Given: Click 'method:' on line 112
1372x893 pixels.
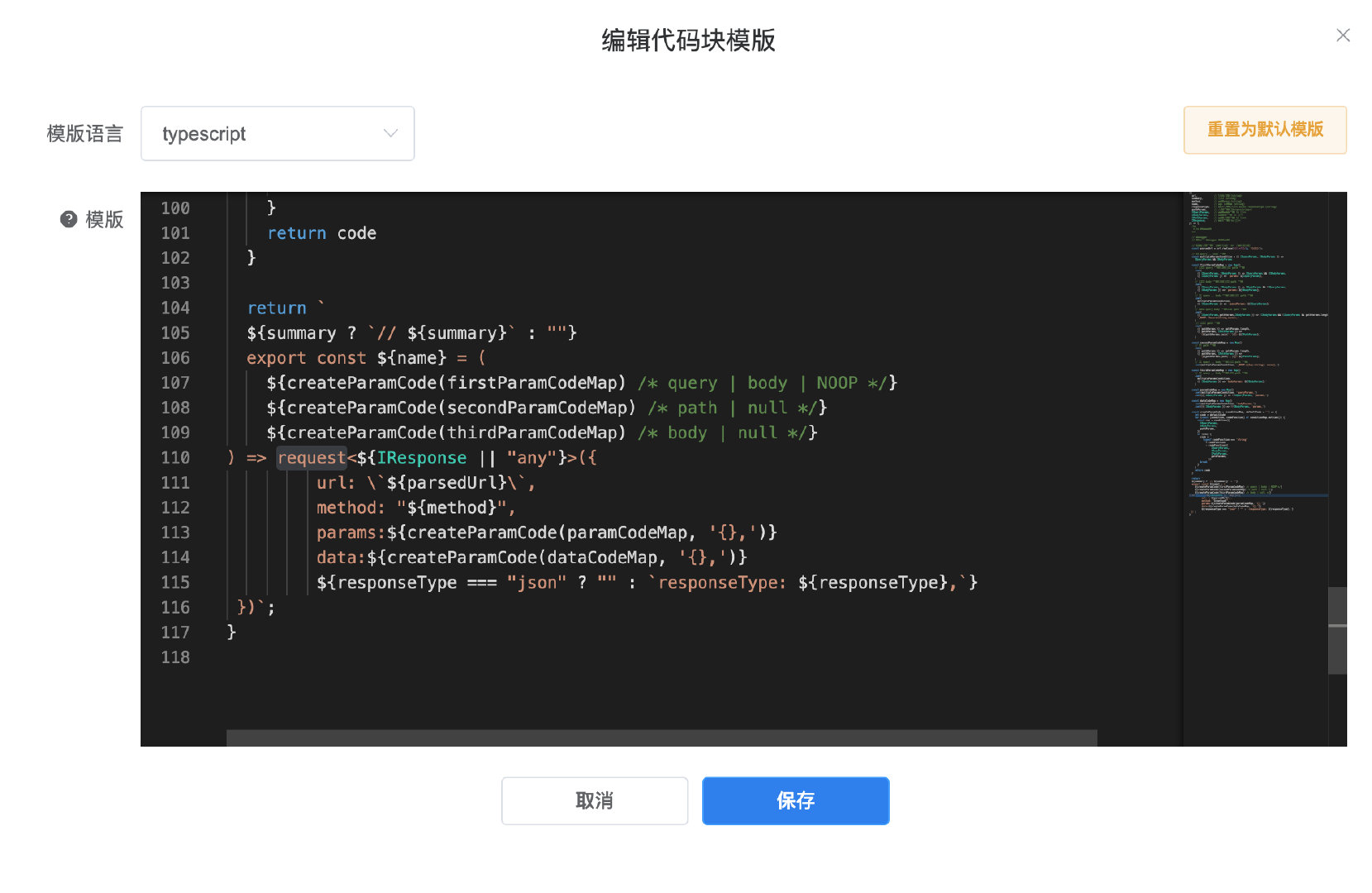Looking at the screenshot, I should coord(351,508).
